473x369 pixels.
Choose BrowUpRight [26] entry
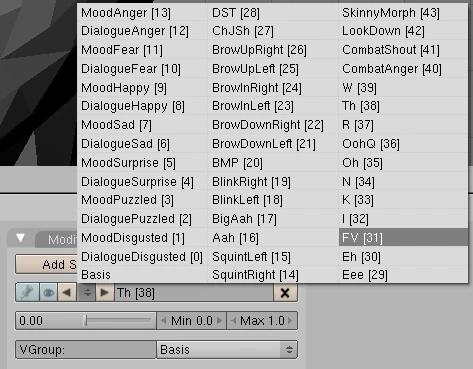click(x=273, y=50)
